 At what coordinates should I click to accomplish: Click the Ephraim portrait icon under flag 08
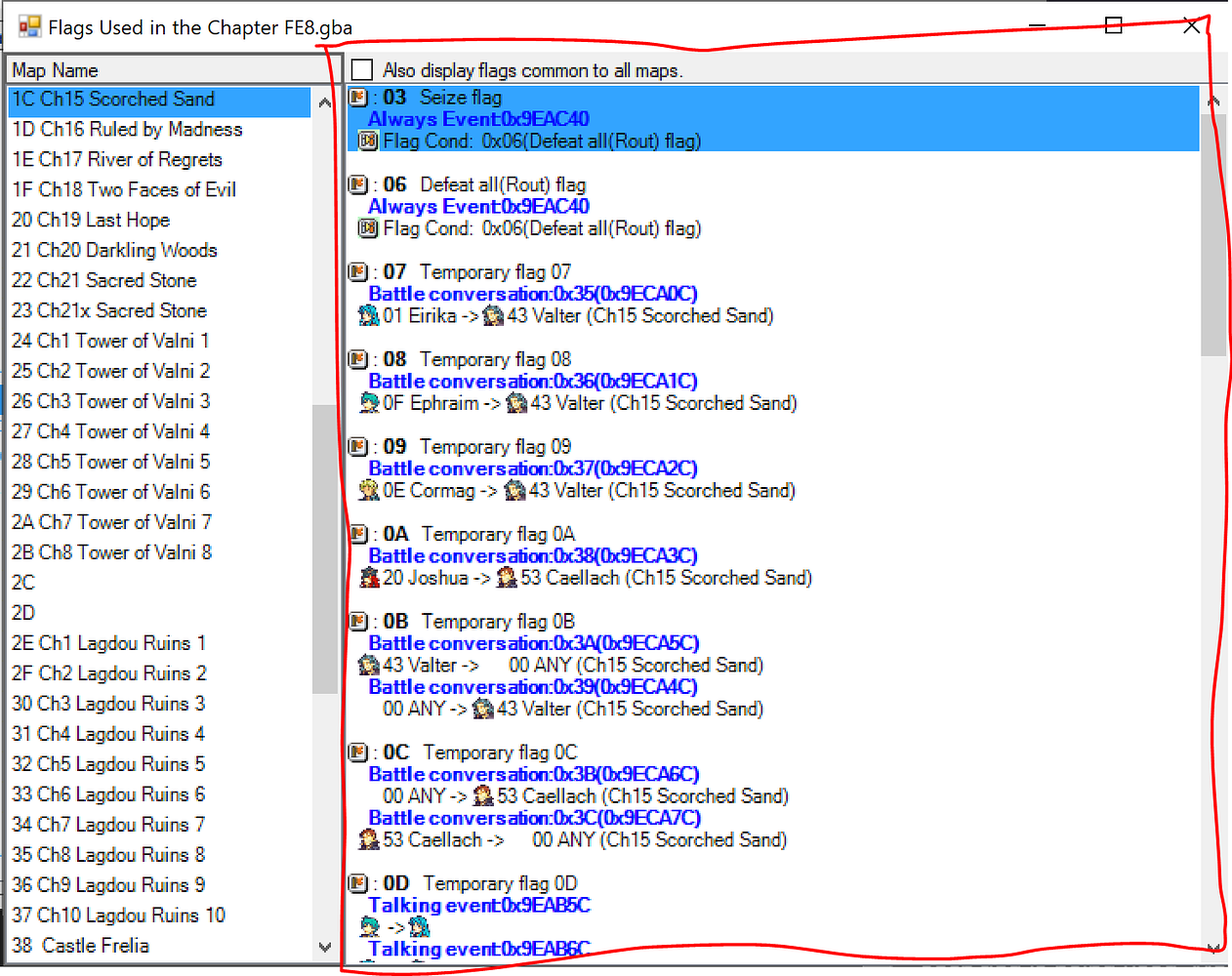click(367, 403)
